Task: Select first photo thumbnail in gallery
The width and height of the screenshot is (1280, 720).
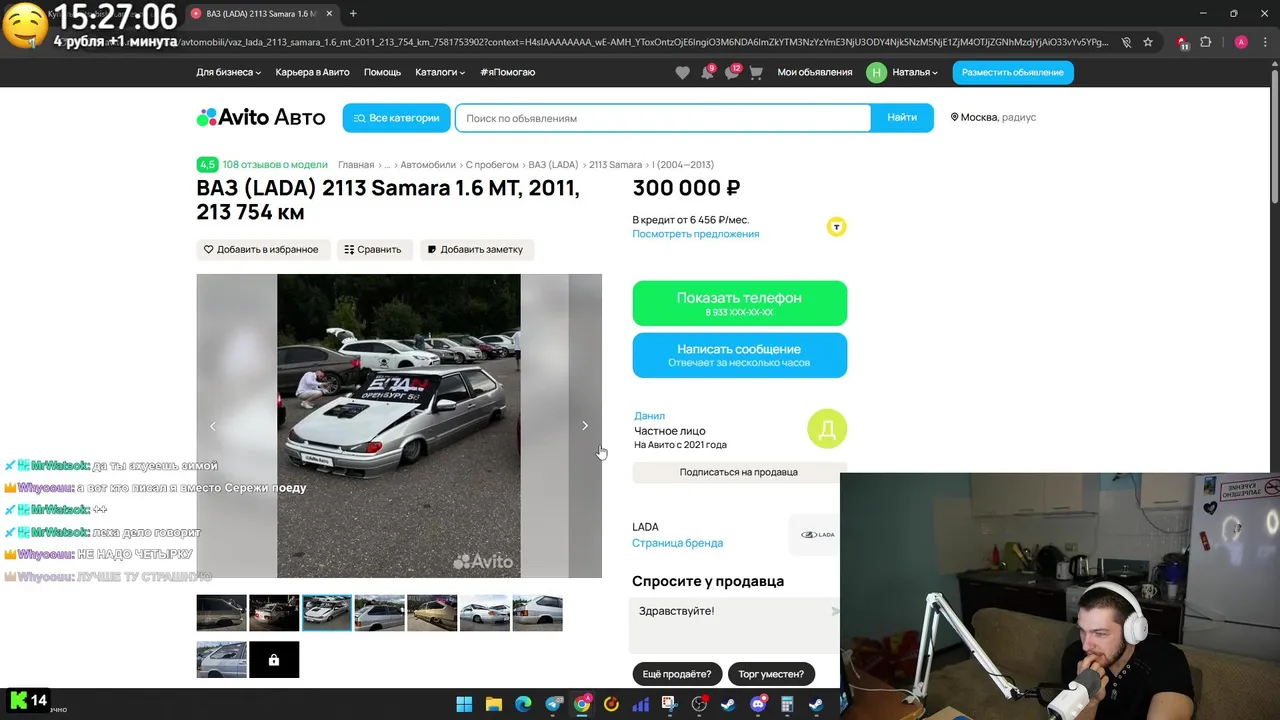Action: 221,613
